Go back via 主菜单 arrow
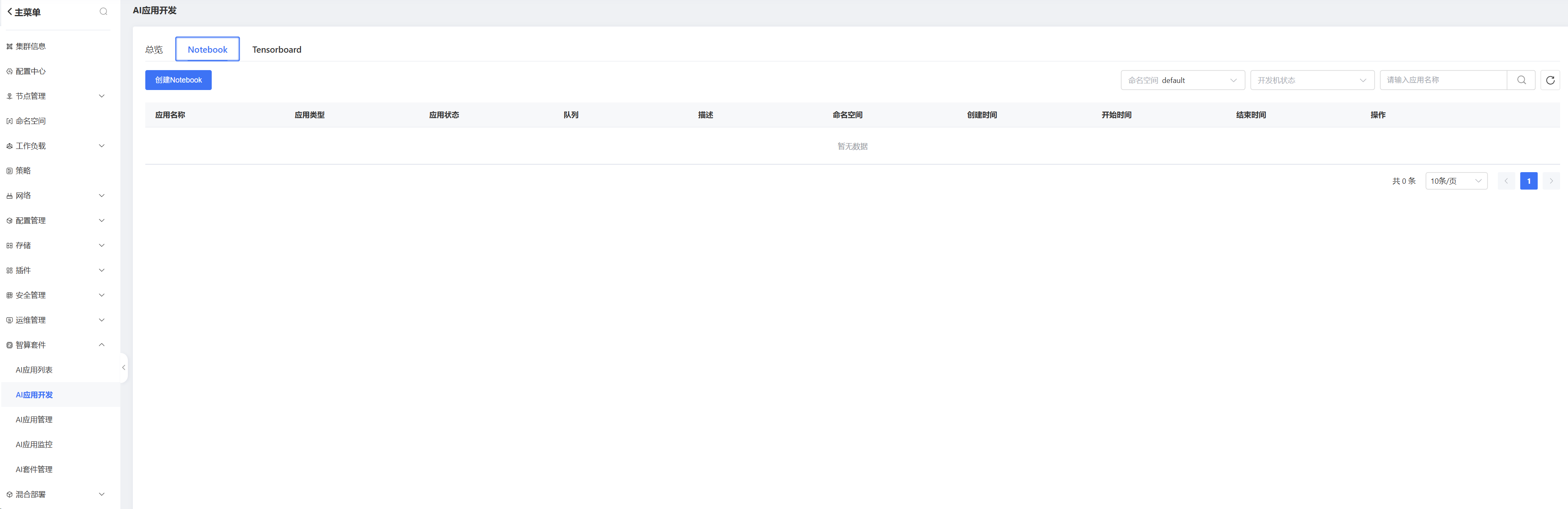The image size is (1568, 509). click(10, 12)
